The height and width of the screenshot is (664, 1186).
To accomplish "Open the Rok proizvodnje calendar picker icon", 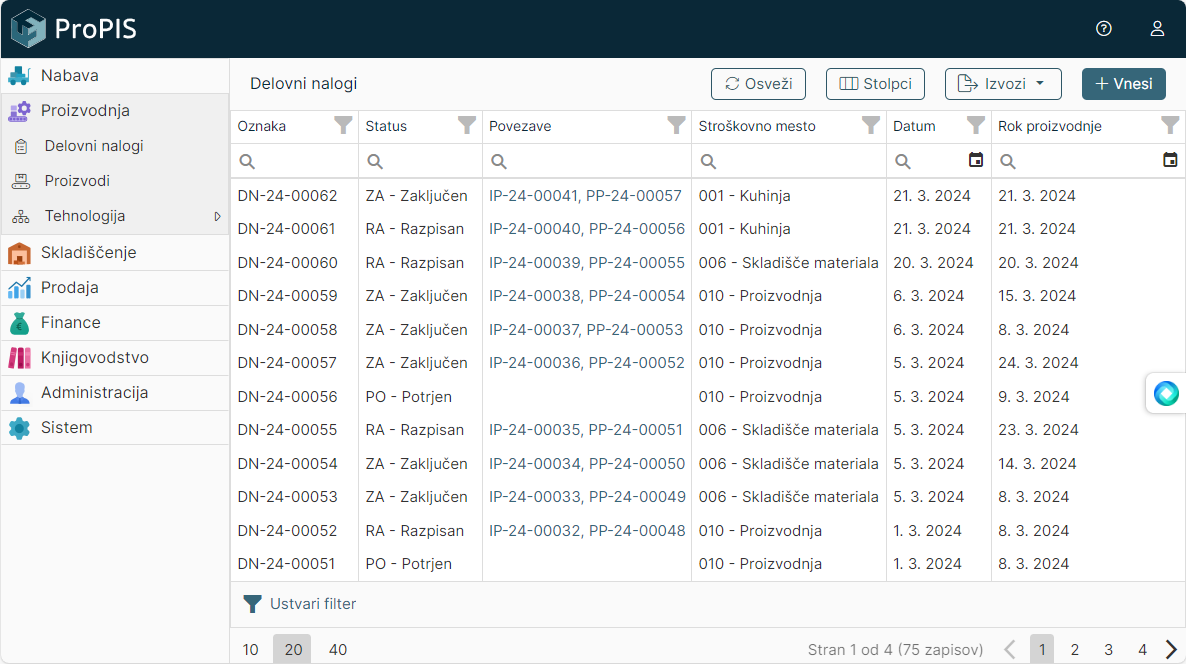I will (1170, 160).
